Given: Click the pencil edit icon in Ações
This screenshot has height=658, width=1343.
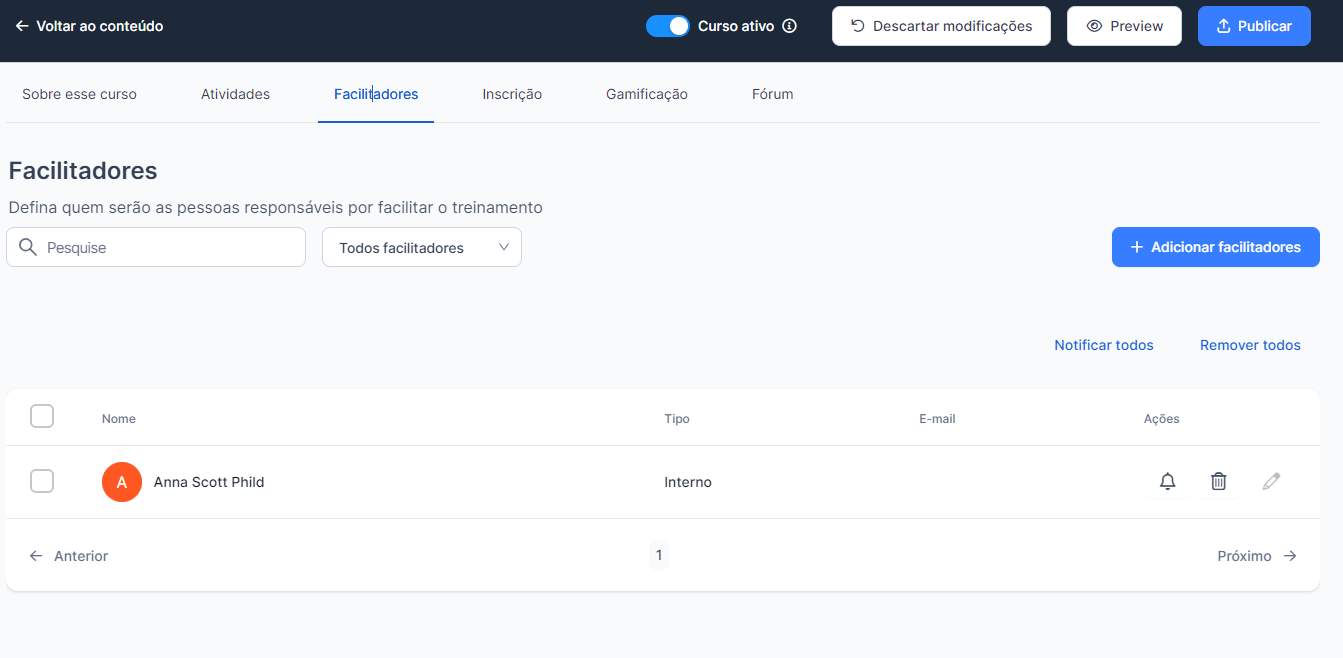Looking at the screenshot, I should (1270, 482).
